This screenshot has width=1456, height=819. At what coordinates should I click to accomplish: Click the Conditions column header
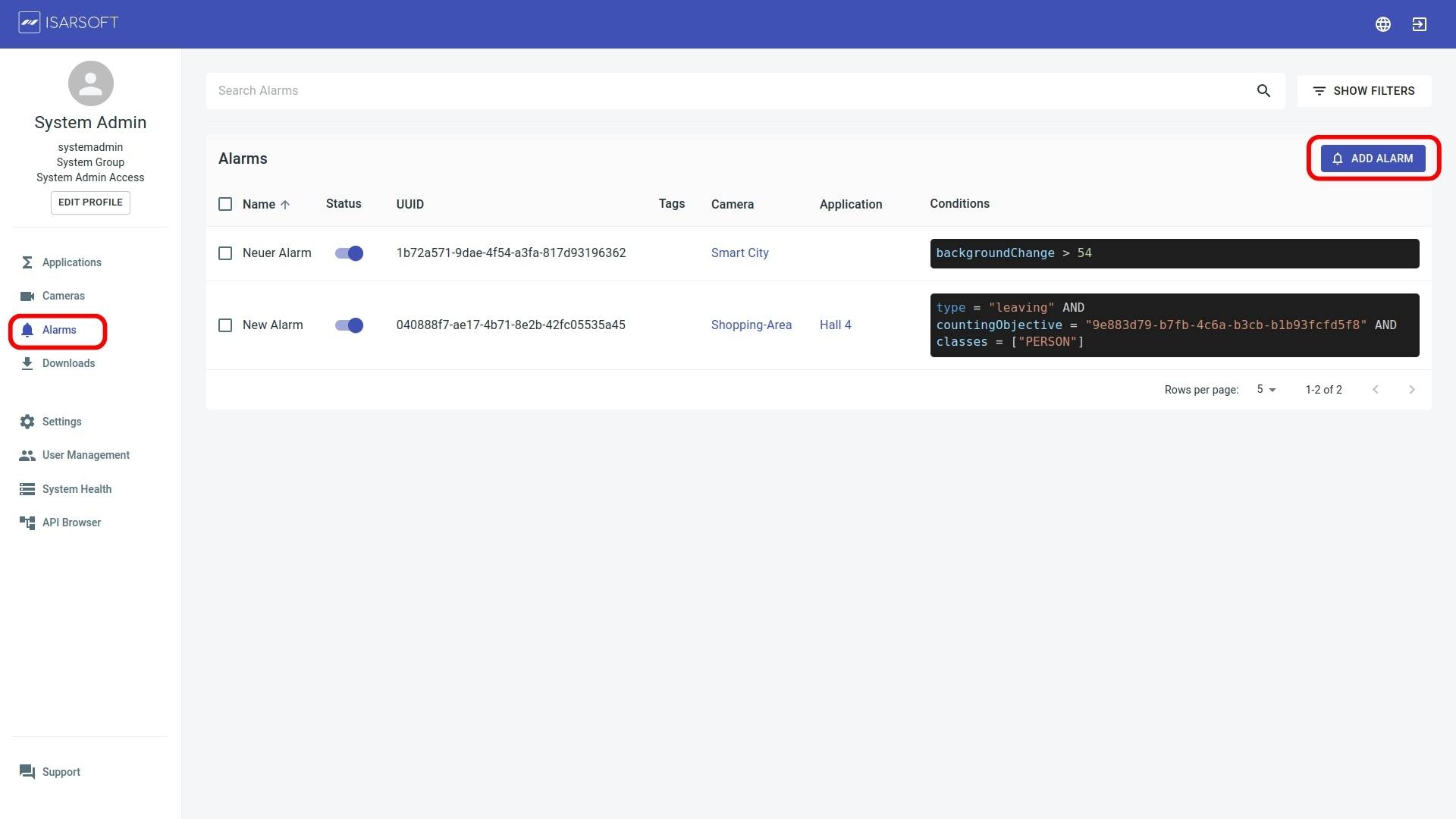pyautogui.click(x=960, y=204)
